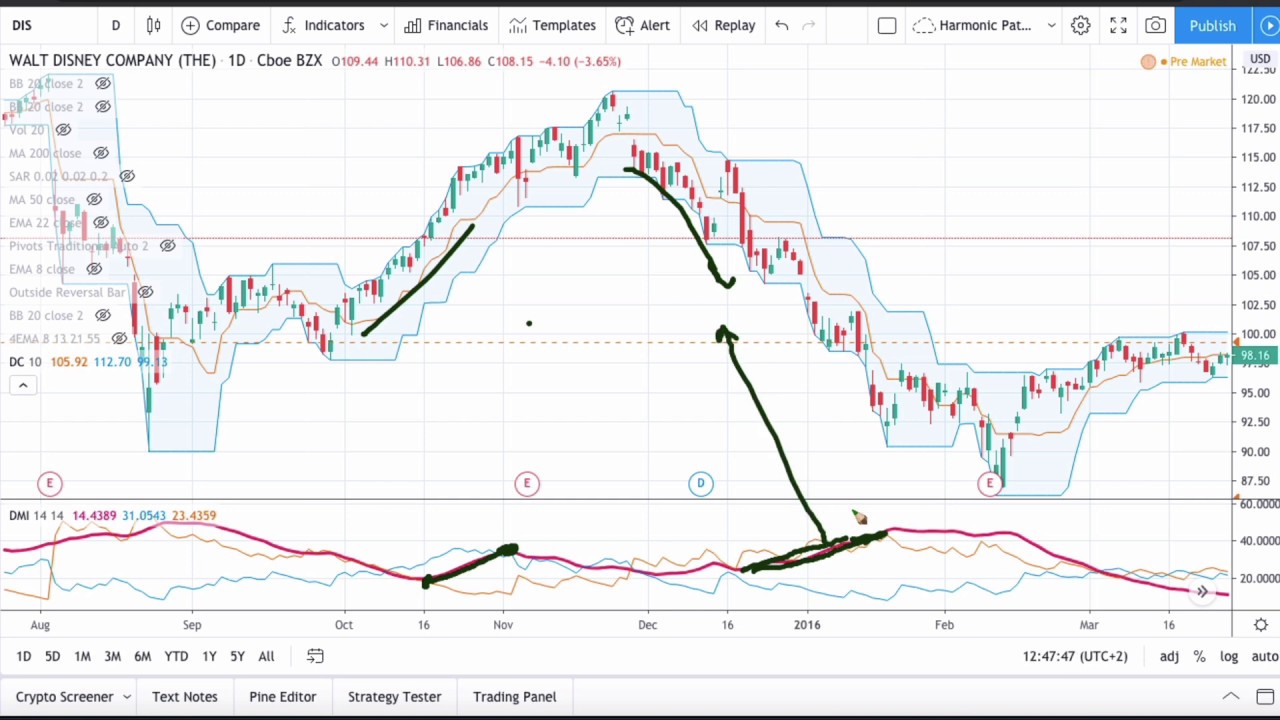Click the 98.16 current price label
The height and width of the screenshot is (720, 1280).
click(1254, 356)
